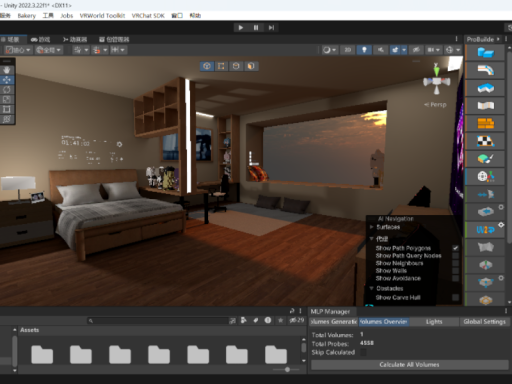Select the Rect tool
512x384 pixels.
[7, 109]
